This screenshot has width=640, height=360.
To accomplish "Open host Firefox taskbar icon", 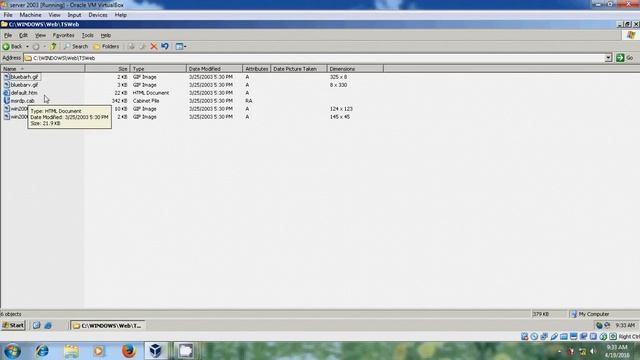I will coord(129,351).
